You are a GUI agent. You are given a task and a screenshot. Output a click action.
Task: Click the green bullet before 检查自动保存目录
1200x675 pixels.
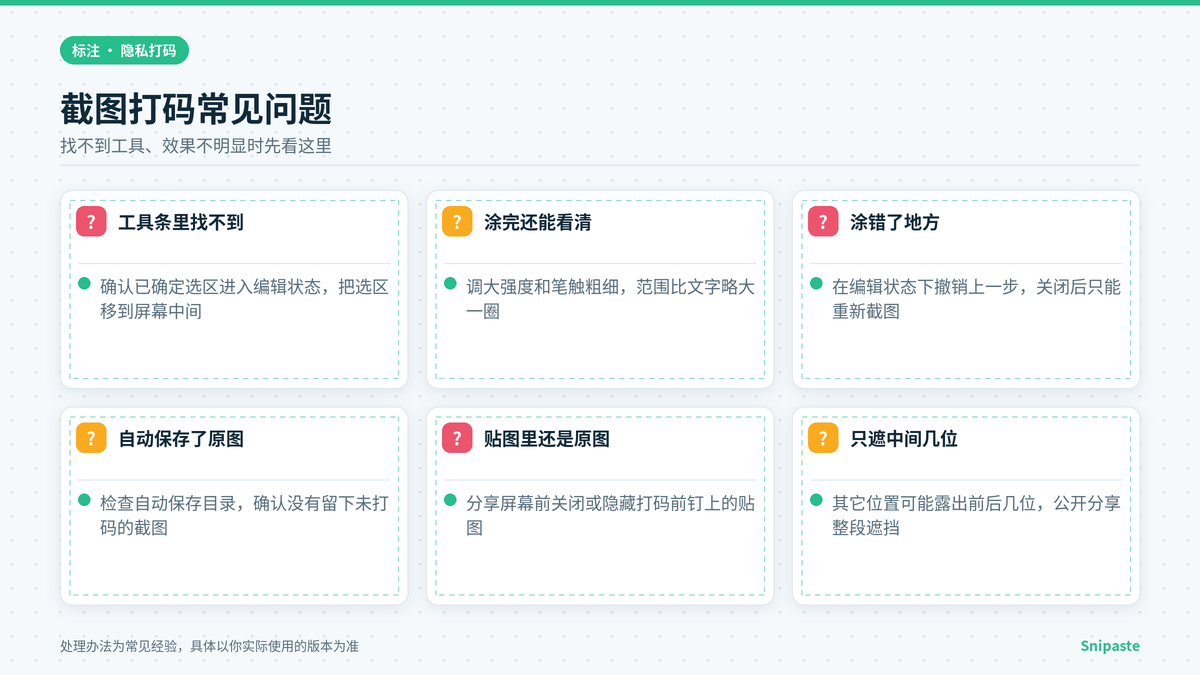pyautogui.click(x=84, y=500)
